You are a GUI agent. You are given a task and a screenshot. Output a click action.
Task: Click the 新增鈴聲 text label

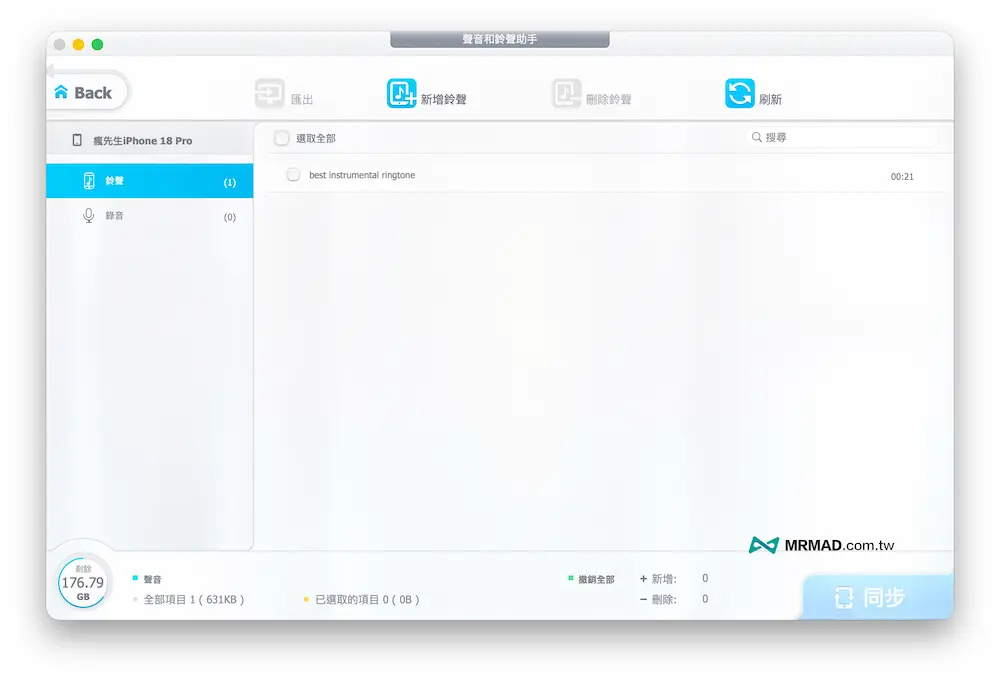tap(443, 99)
